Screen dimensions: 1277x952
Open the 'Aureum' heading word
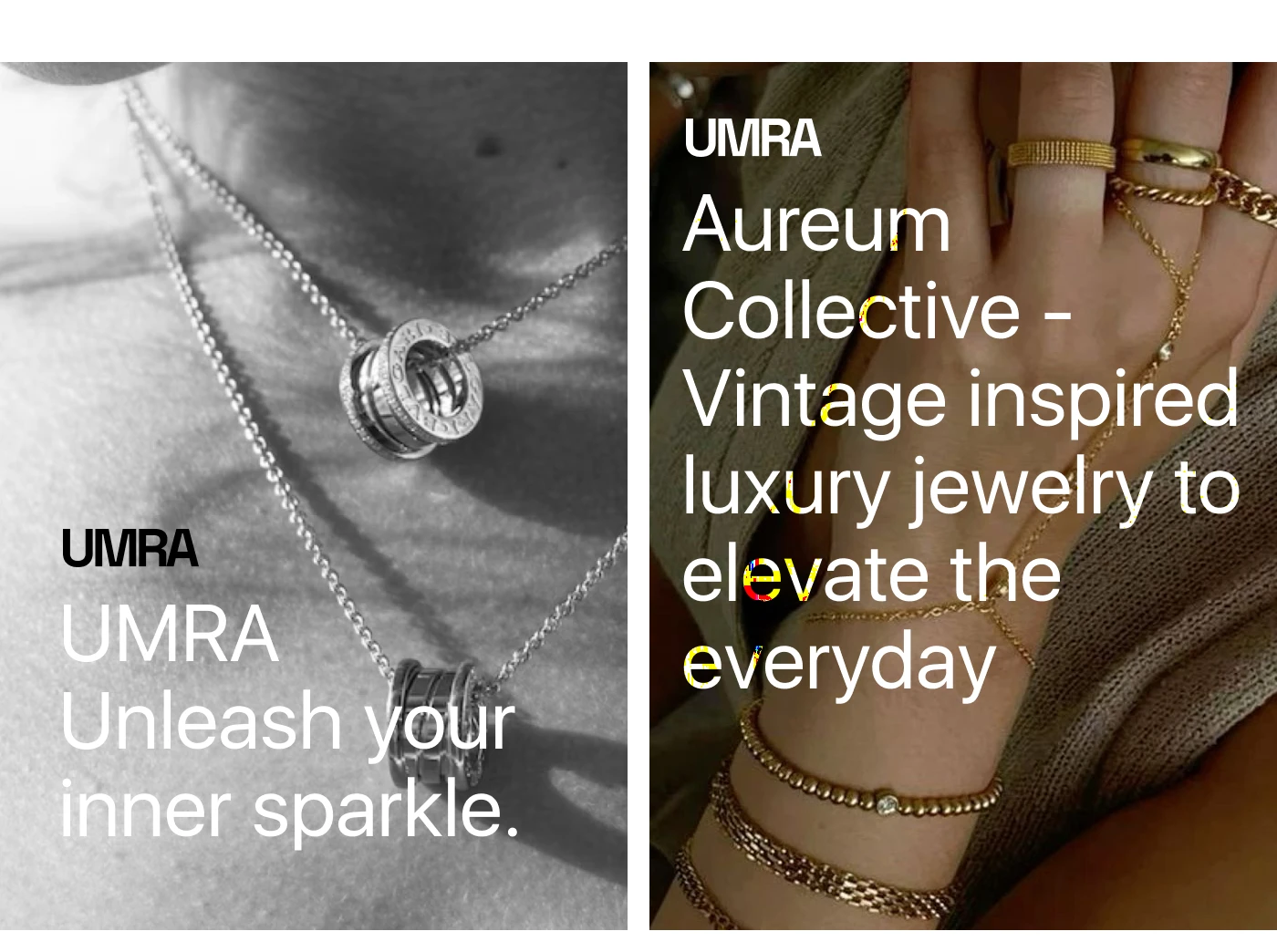pos(817,224)
